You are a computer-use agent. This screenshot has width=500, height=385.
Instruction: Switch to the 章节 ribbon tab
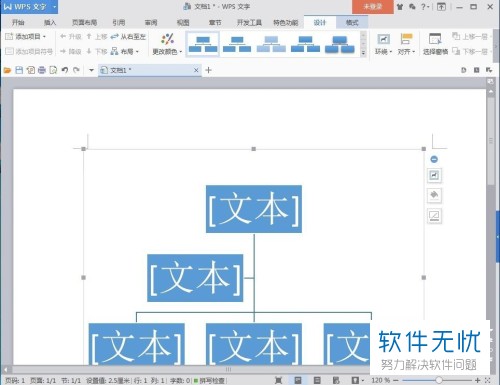(x=215, y=22)
